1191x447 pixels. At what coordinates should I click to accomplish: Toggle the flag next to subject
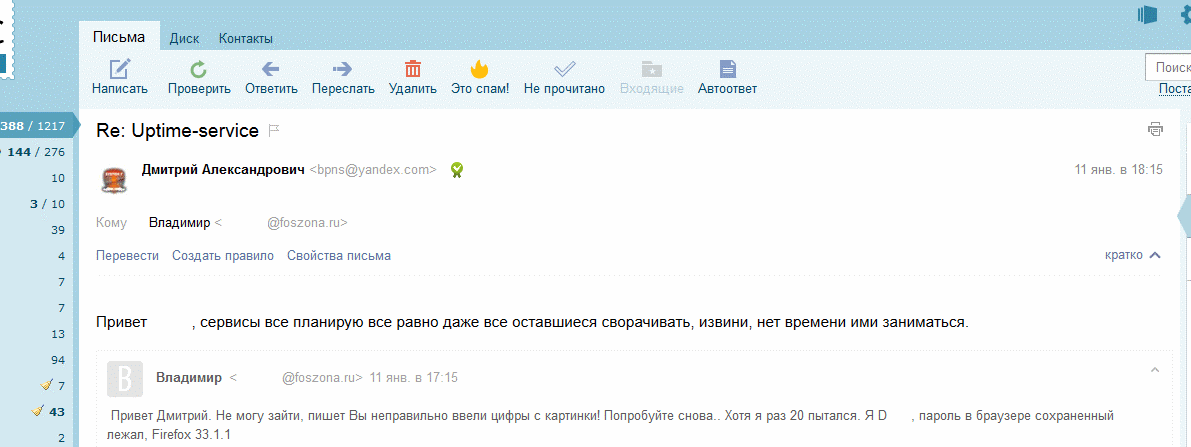pos(274,131)
